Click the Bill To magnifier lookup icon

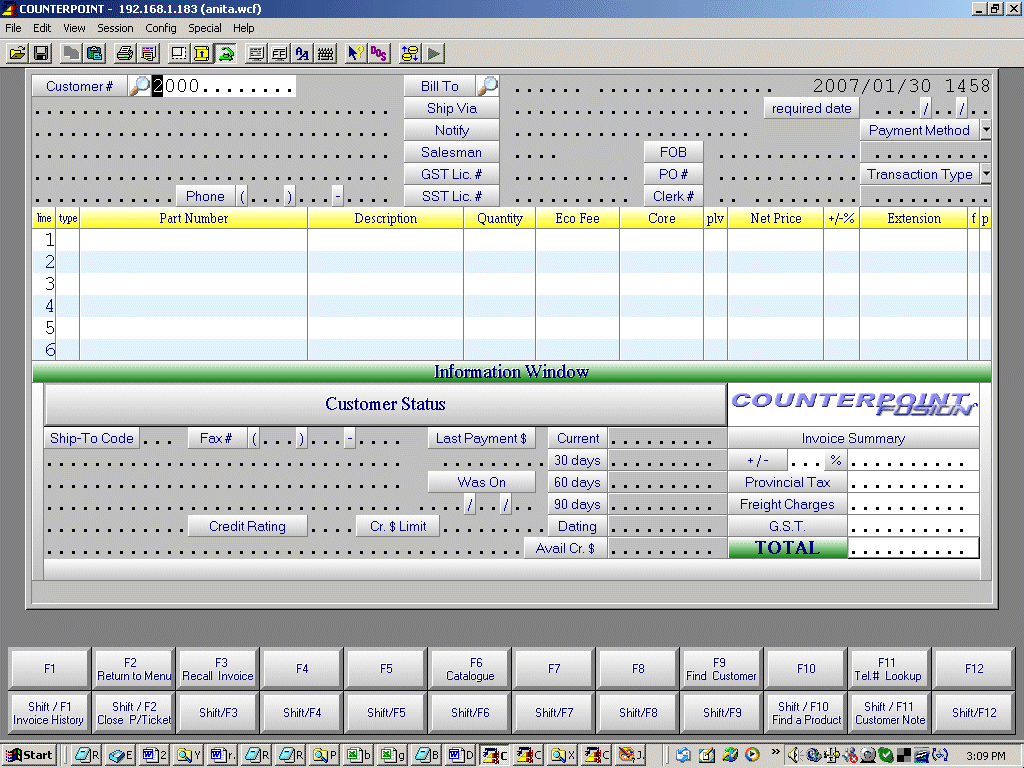click(488, 86)
